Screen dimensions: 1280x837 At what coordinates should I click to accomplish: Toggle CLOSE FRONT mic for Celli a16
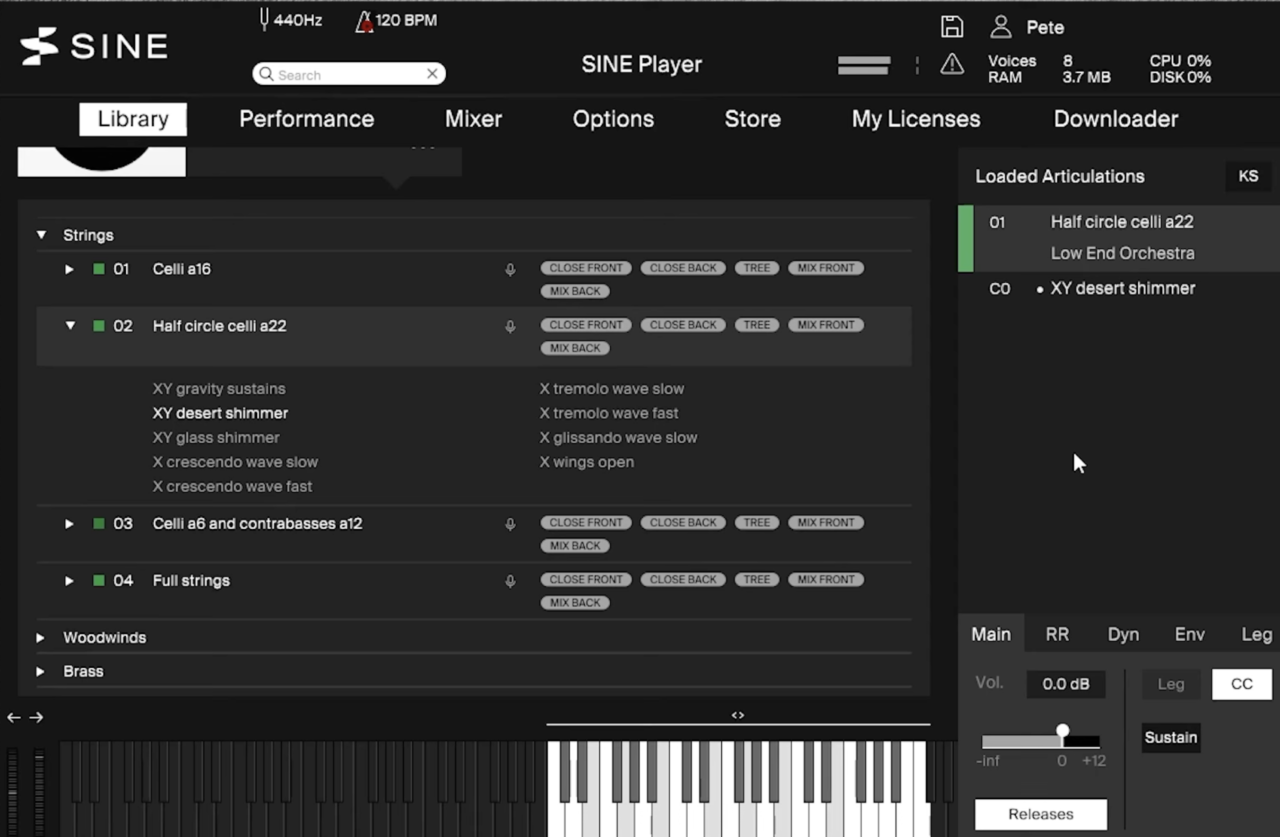(586, 268)
